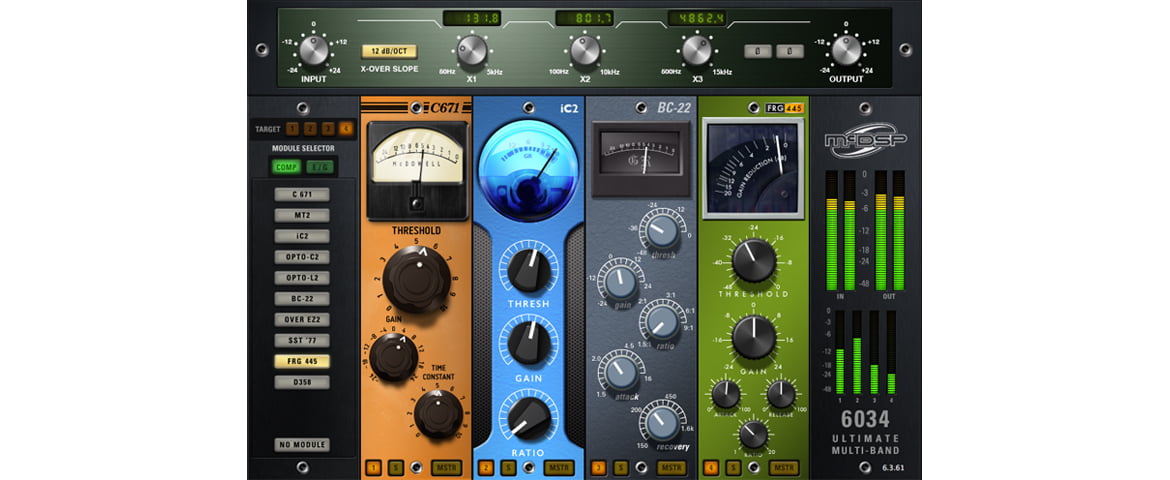
Task: Turn the FRG 445 RELEASE knob
Action: click(781, 394)
